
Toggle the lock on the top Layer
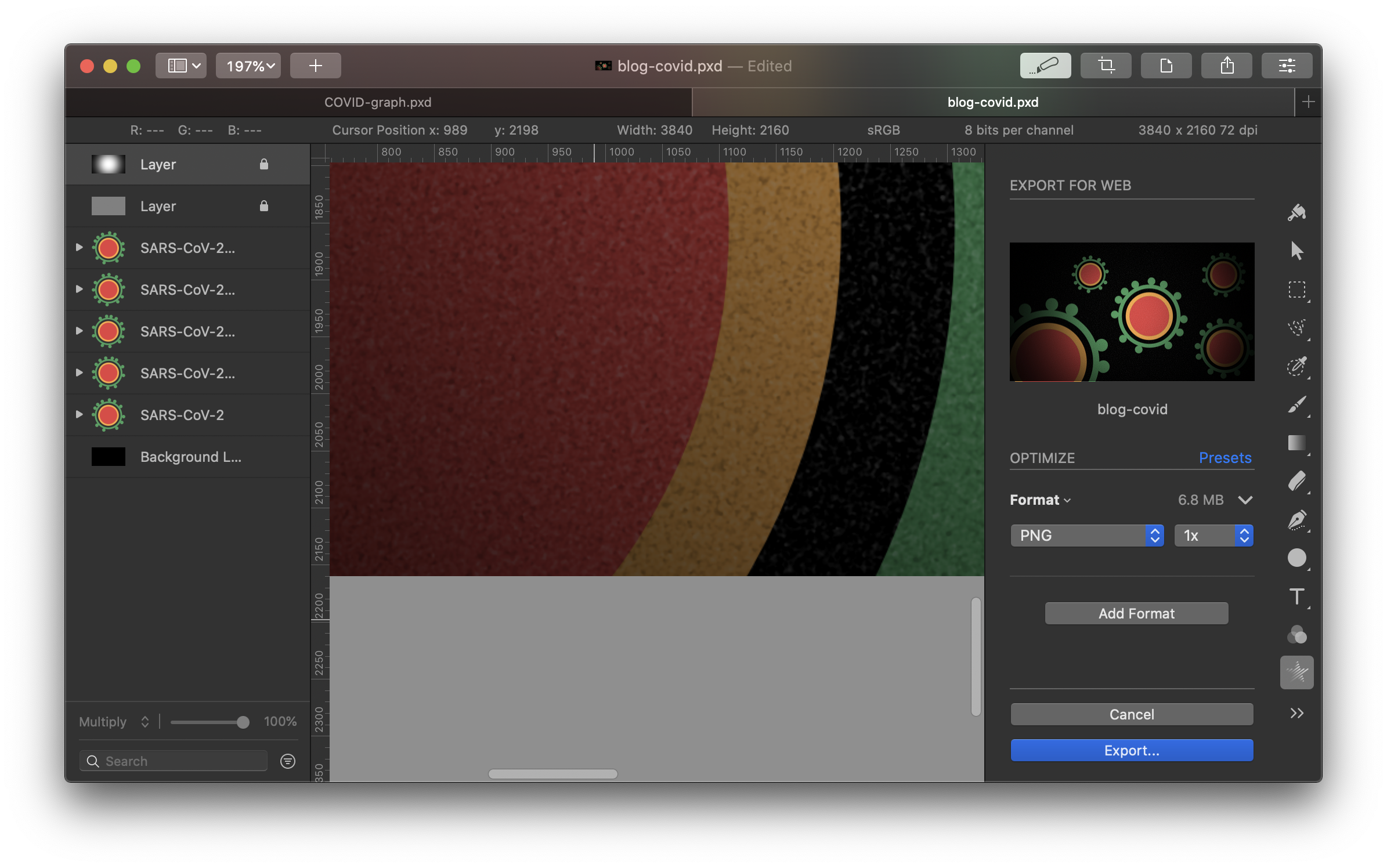click(264, 164)
